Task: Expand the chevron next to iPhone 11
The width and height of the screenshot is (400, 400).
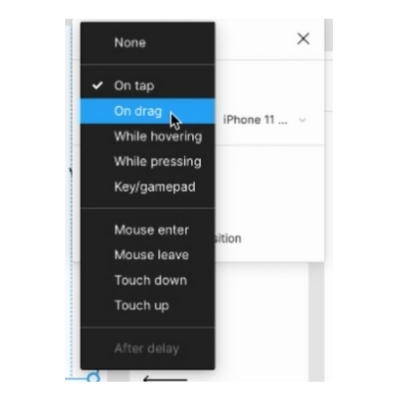Action: tap(302, 120)
